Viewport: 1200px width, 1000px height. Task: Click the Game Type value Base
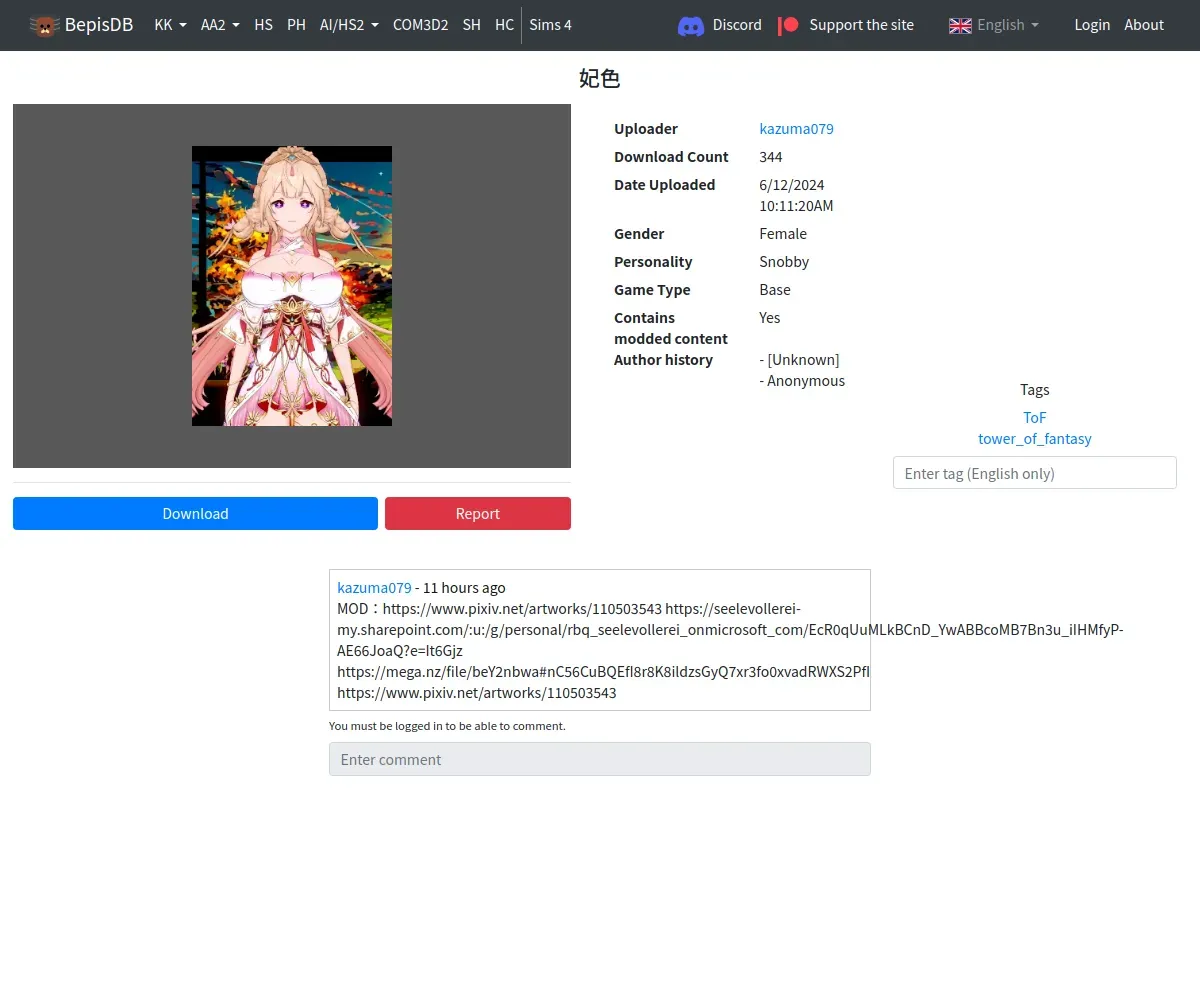[x=775, y=290]
